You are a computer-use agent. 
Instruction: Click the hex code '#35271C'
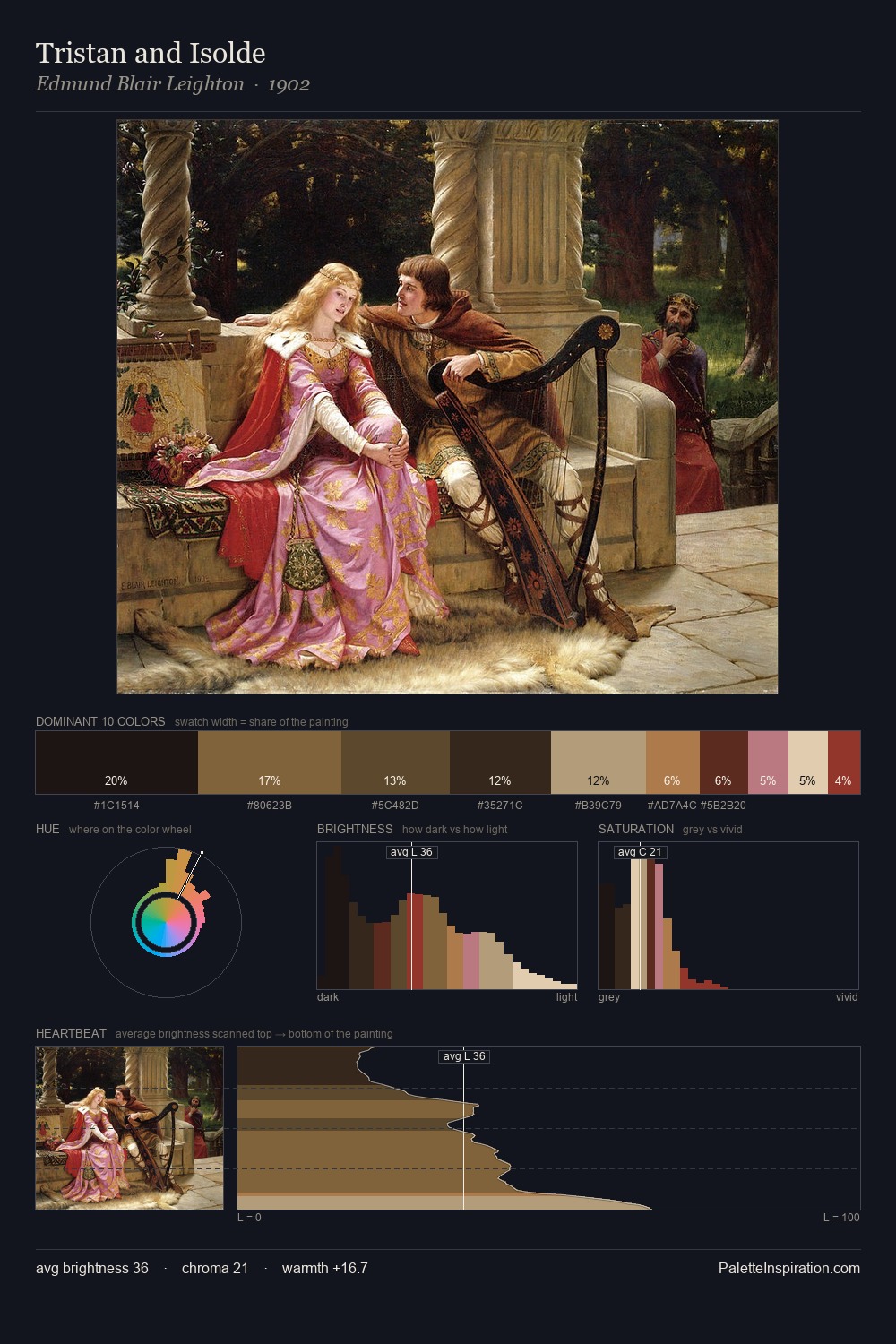click(x=500, y=806)
